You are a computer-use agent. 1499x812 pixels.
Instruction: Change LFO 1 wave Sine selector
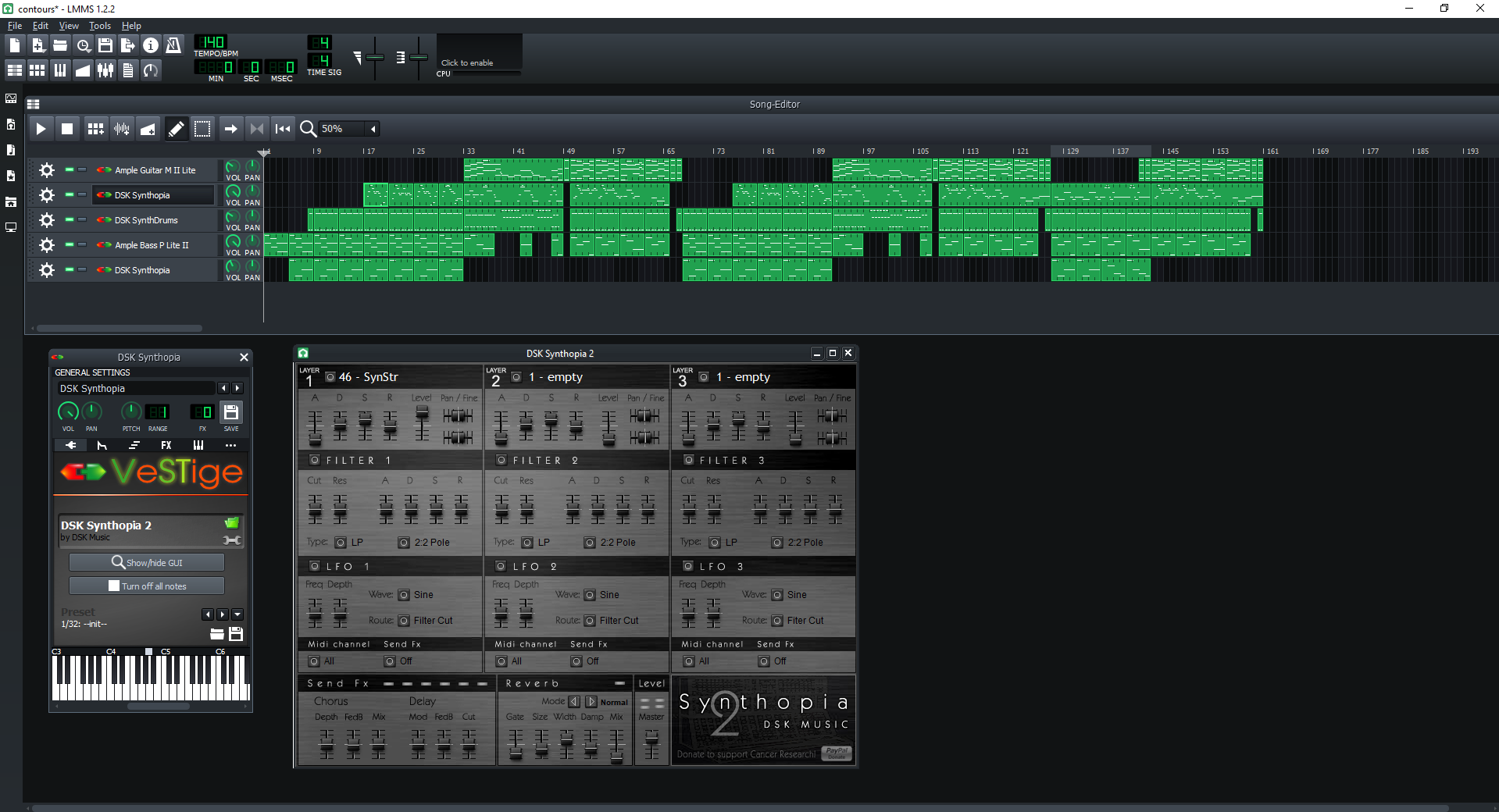404,595
